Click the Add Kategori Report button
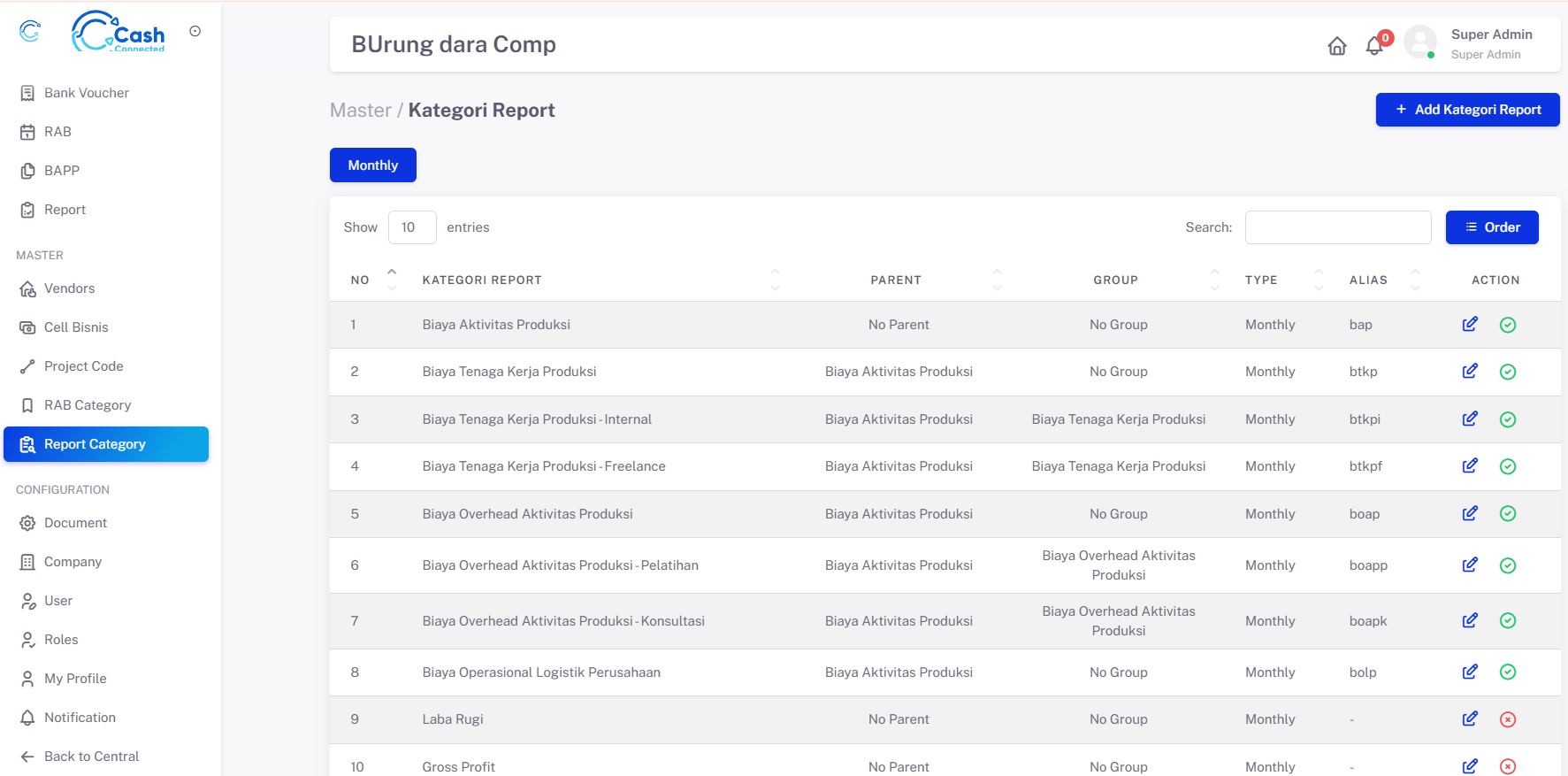This screenshot has width=1568, height=776. click(1467, 110)
